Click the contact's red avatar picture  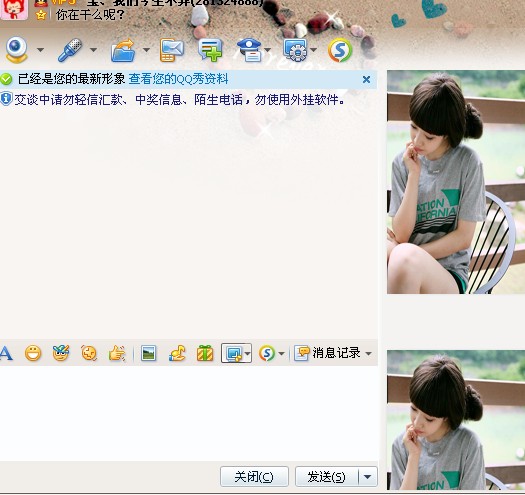point(13,9)
